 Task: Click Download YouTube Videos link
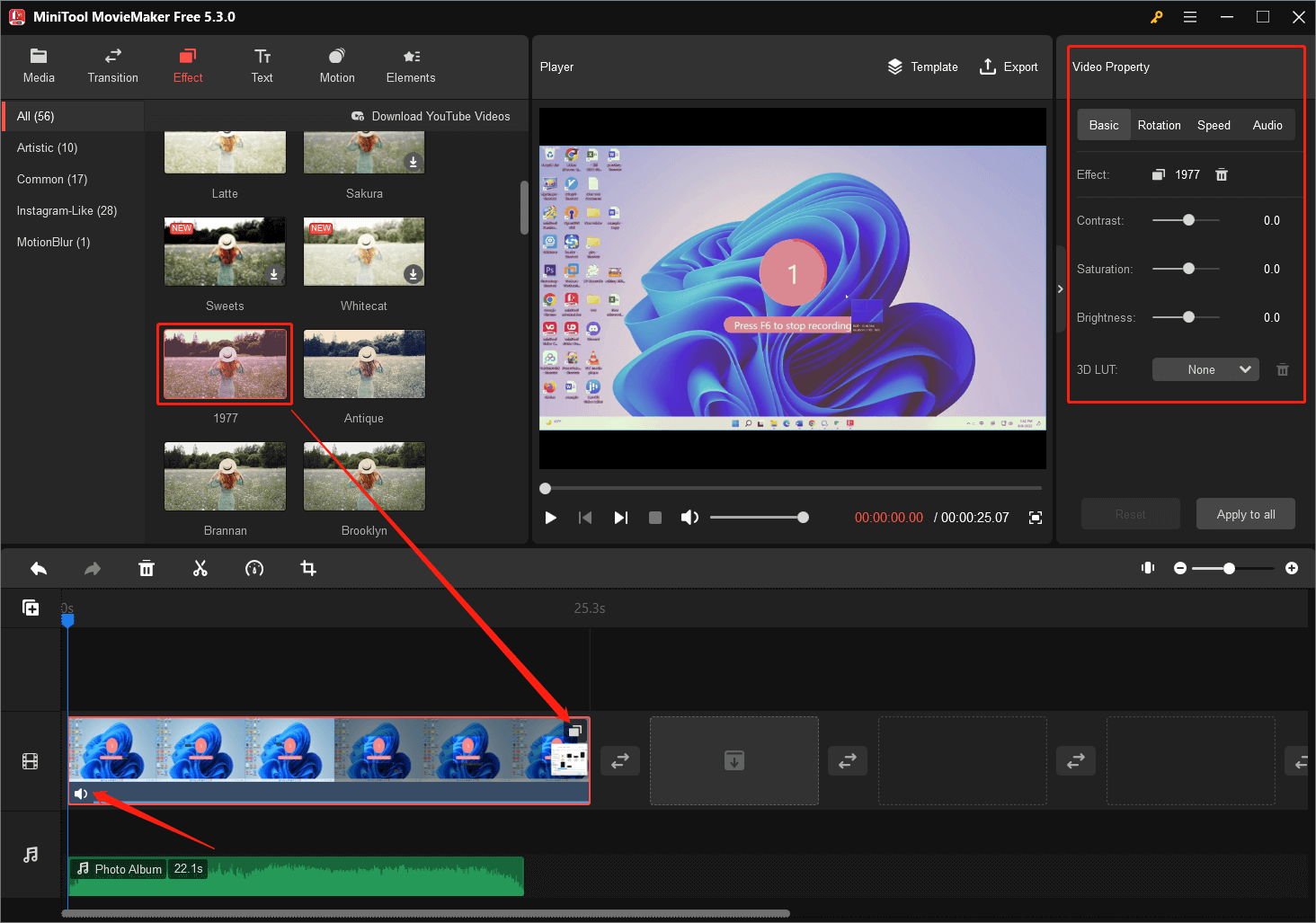[431, 116]
